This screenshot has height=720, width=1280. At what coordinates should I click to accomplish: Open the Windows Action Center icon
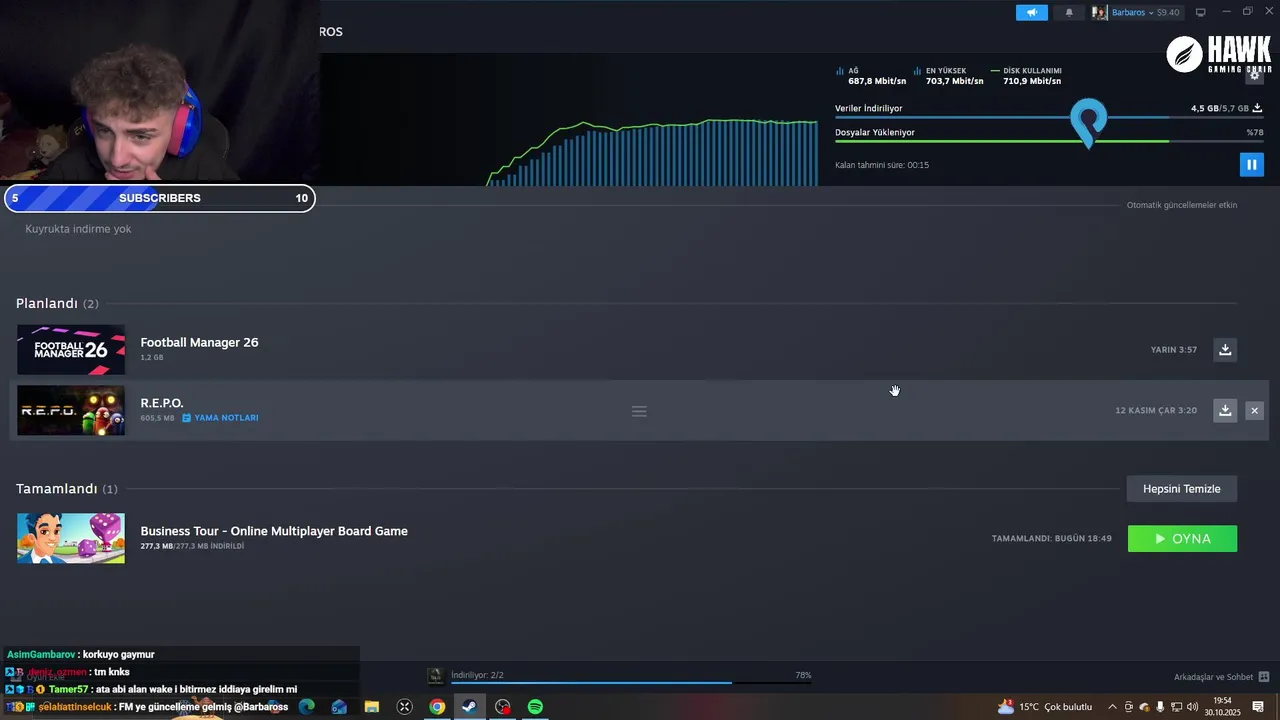point(1258,707)
